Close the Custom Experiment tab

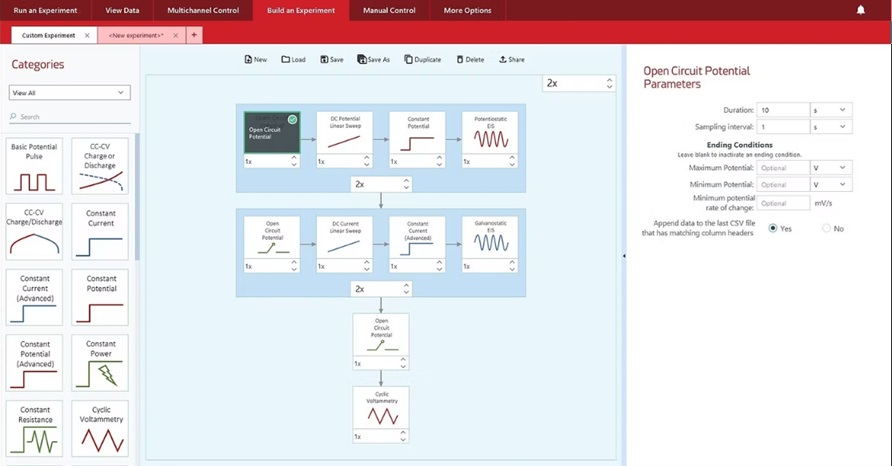(x=87, y=35)
